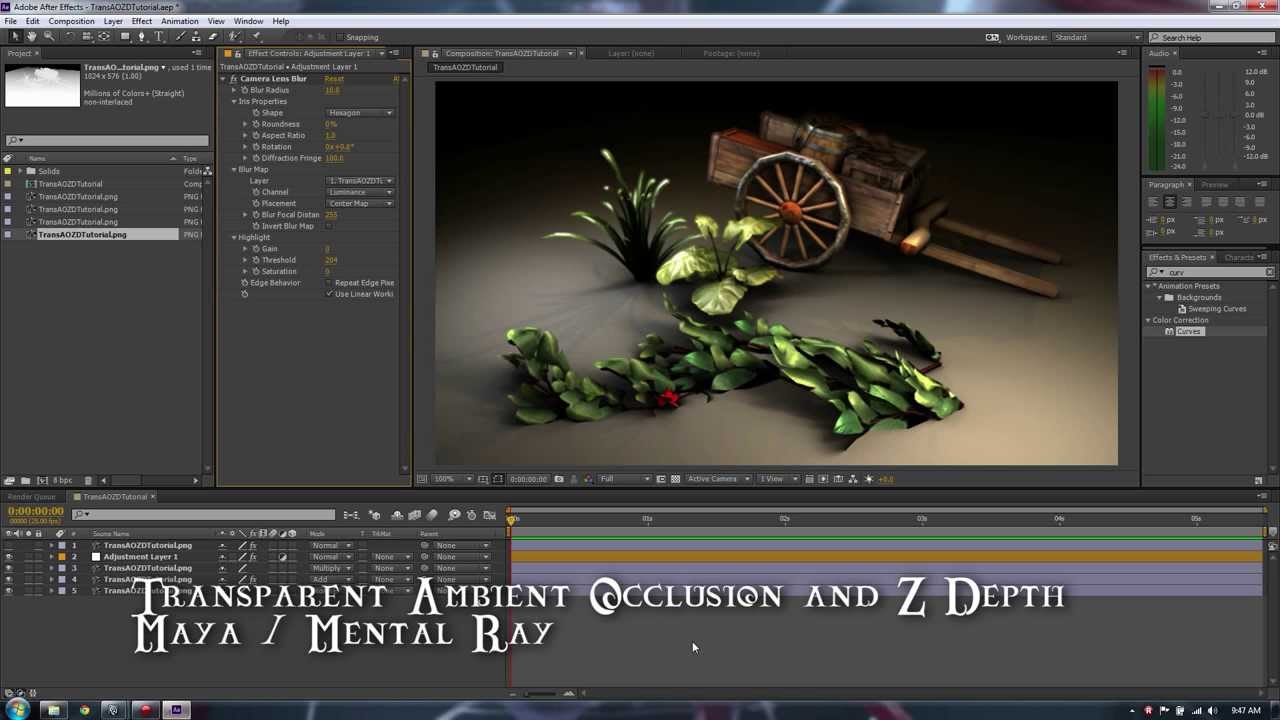Screen dimensions: 1280x720
Task: Click the Project panel search field
Action: point(107,140)
